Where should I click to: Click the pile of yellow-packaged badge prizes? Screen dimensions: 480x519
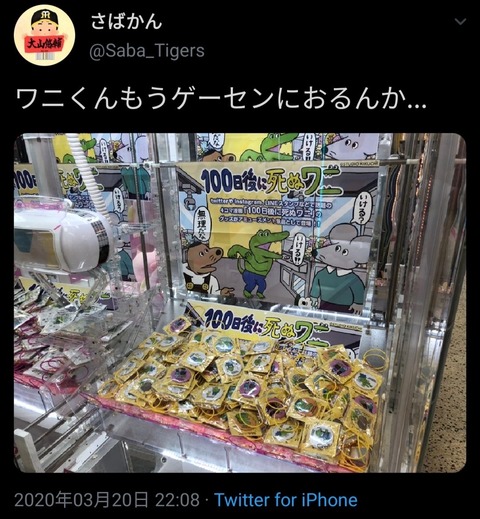coord(247,387)
